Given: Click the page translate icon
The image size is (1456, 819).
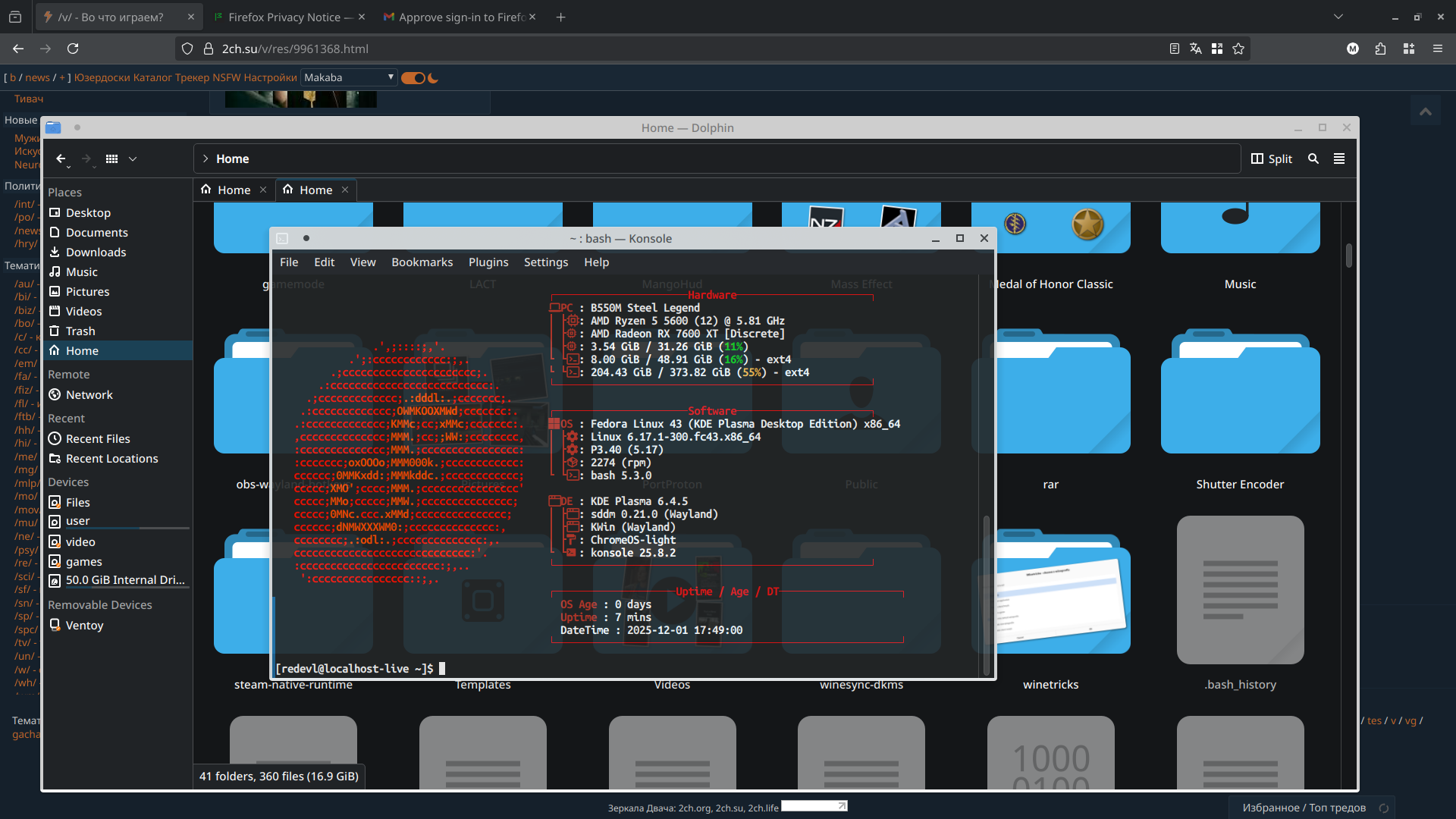Looking at the screenshot, I should pos(1196,49).
